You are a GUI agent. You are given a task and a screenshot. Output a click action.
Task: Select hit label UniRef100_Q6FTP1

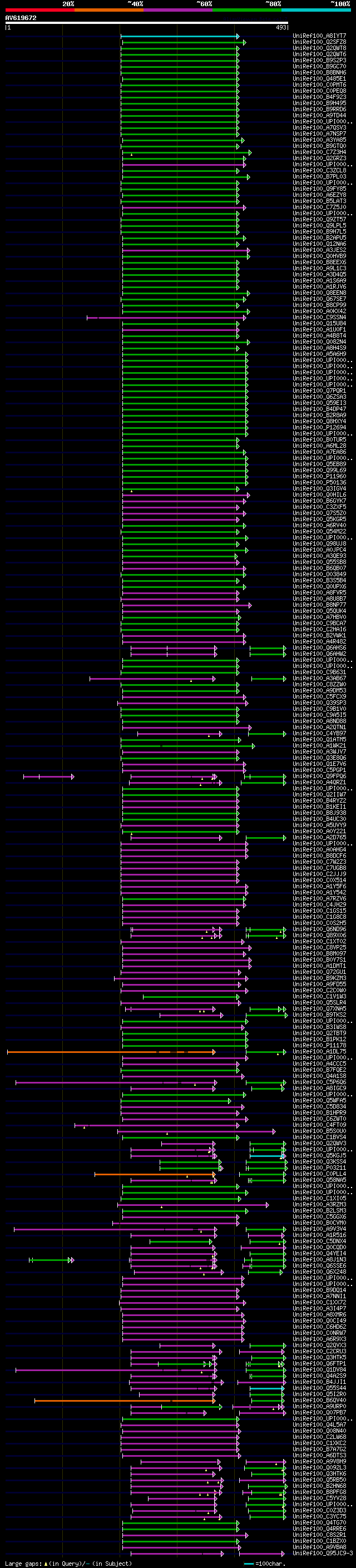point(319,1363)
